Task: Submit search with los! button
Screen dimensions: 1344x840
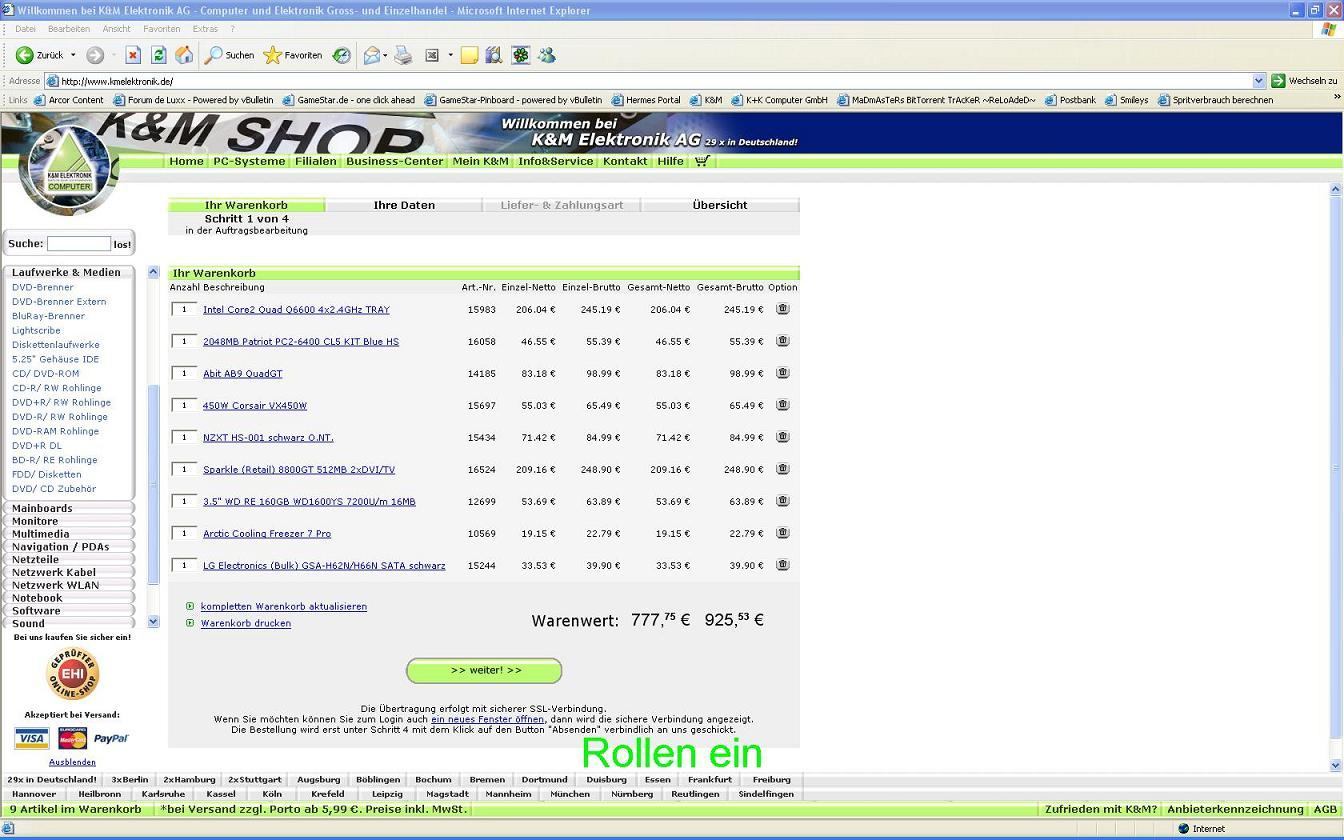Action: pos(122,244)
